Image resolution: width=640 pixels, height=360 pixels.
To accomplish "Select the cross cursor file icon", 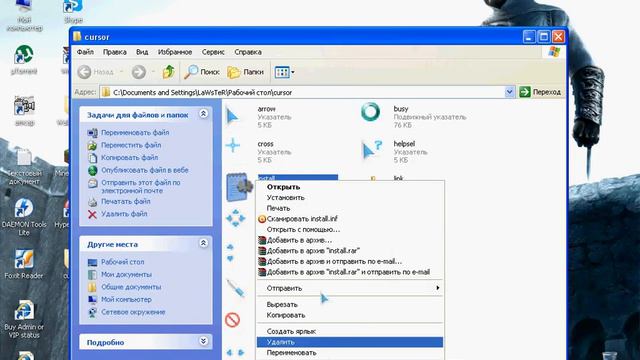I will (x=233, y=145).
